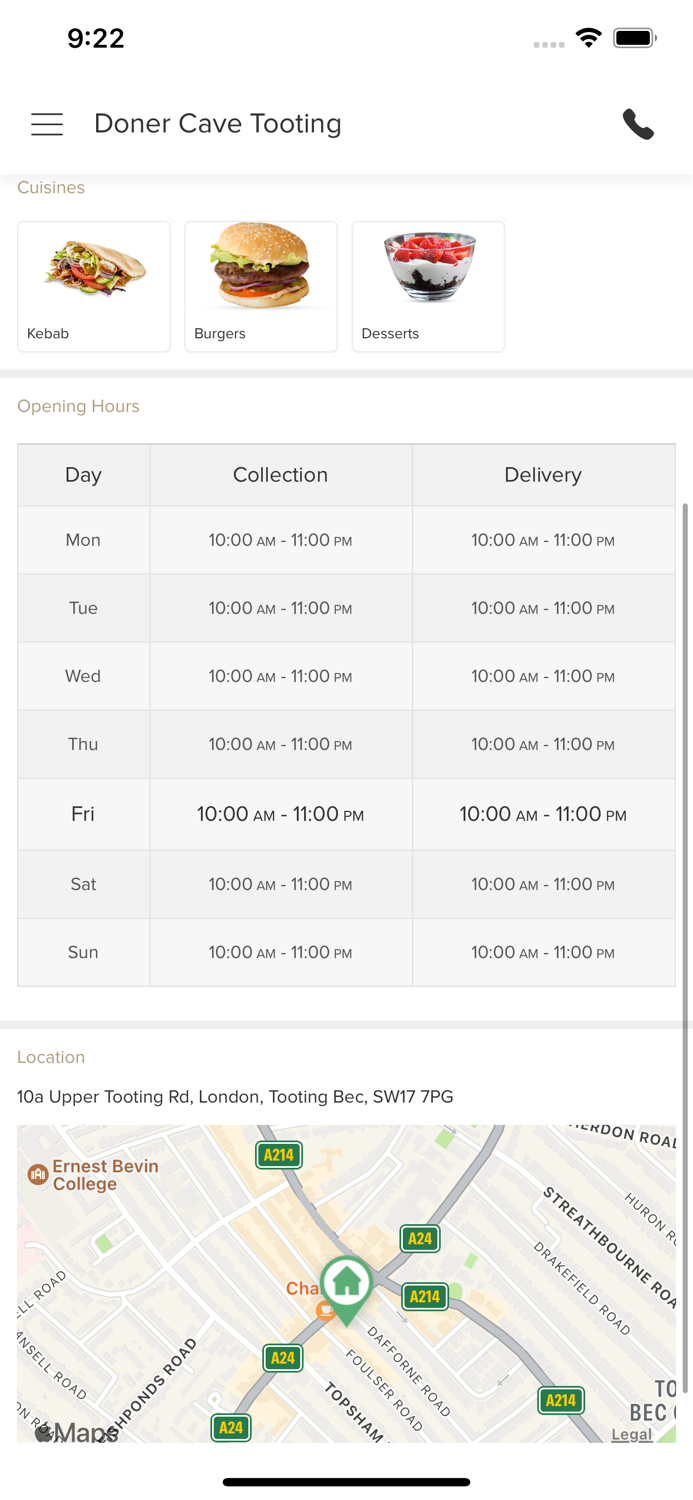Screen dimensions: 693x1500
Task: Select the Kebab cuisine card
Action: 94,286
